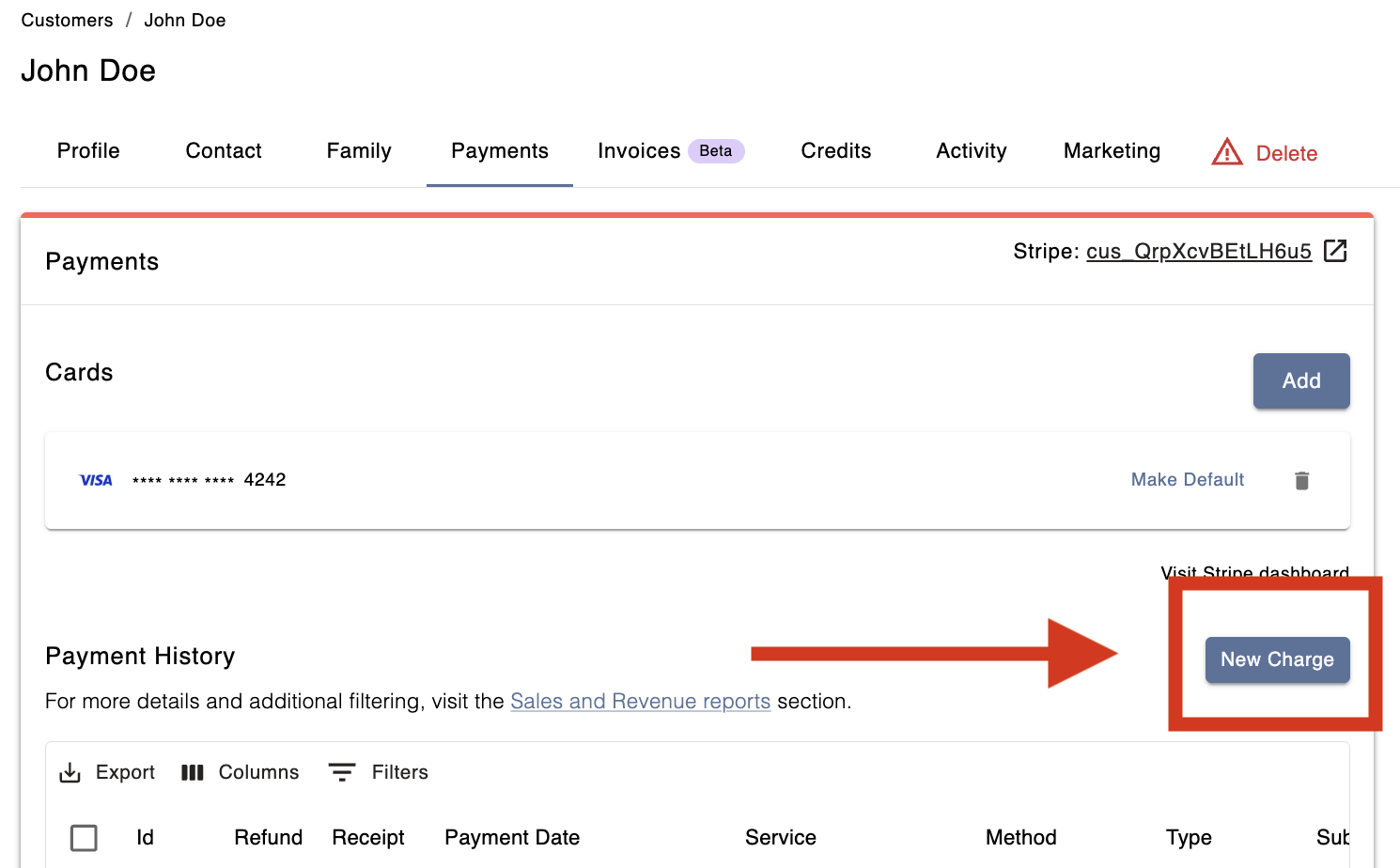Click the John Doe breadcrumb item
This screenshot has width=1400, height=868.
pyautogui.click(x=185, y=21)
